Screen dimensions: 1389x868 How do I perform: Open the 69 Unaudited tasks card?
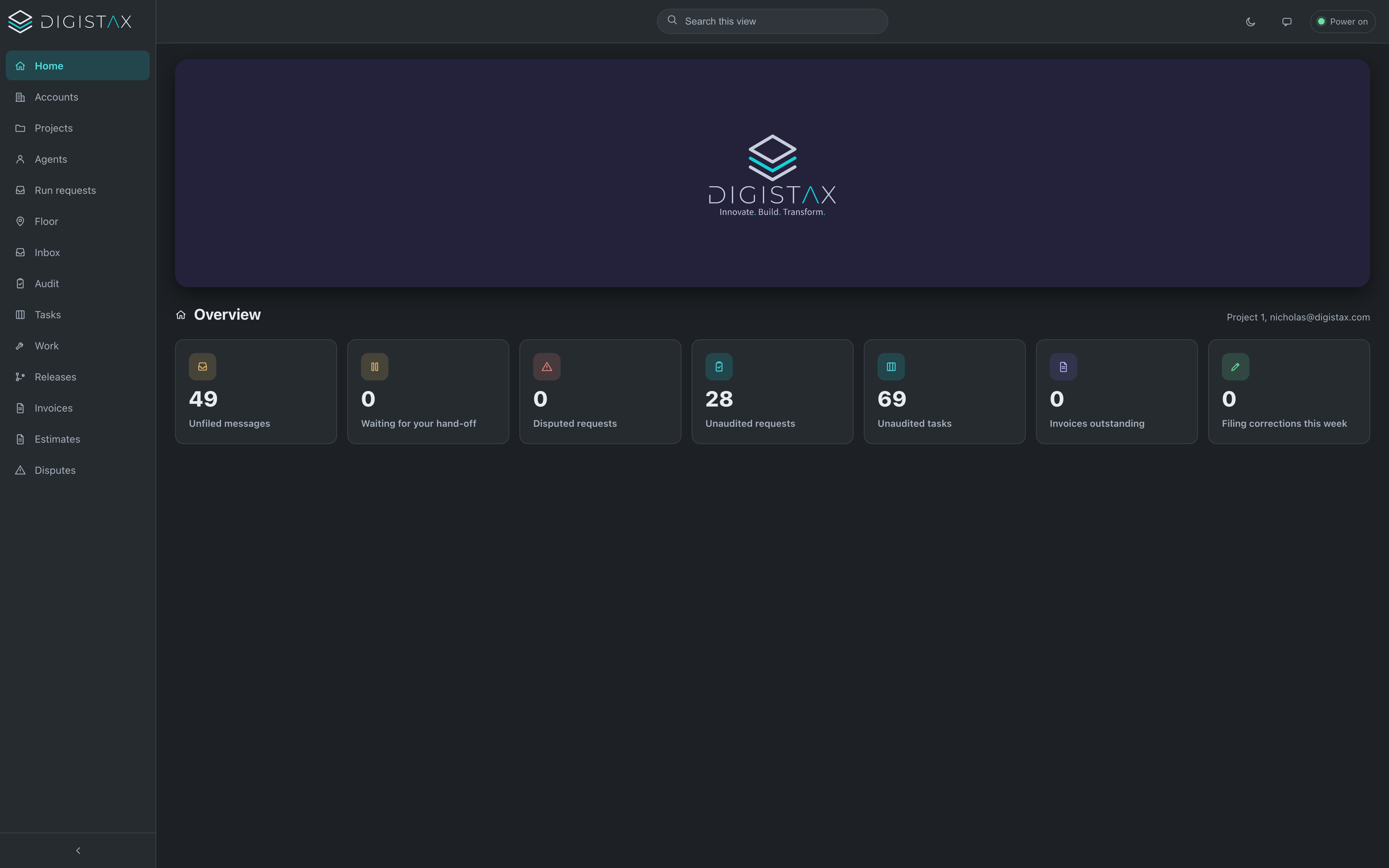[945, 392]
